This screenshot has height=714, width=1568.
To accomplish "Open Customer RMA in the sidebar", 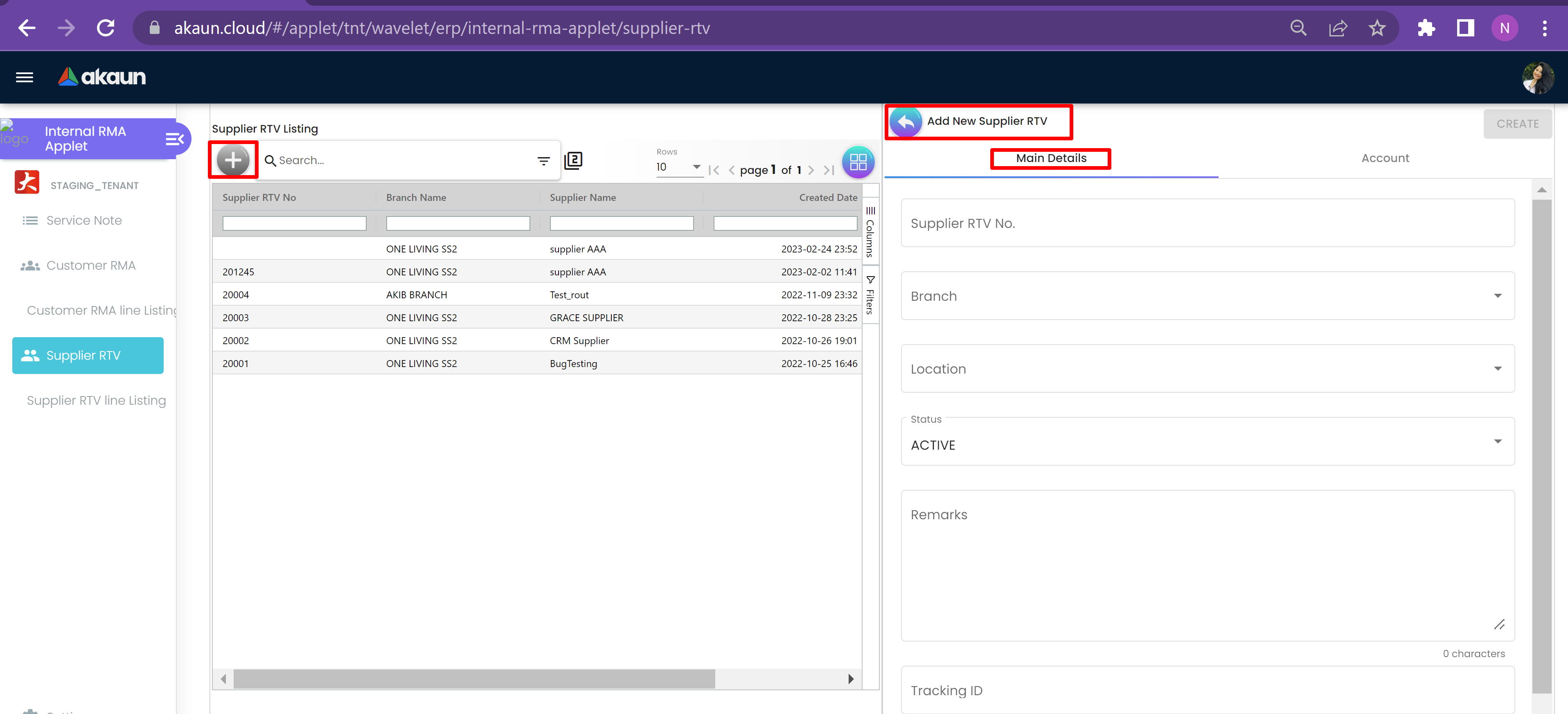I will [91, 266].
